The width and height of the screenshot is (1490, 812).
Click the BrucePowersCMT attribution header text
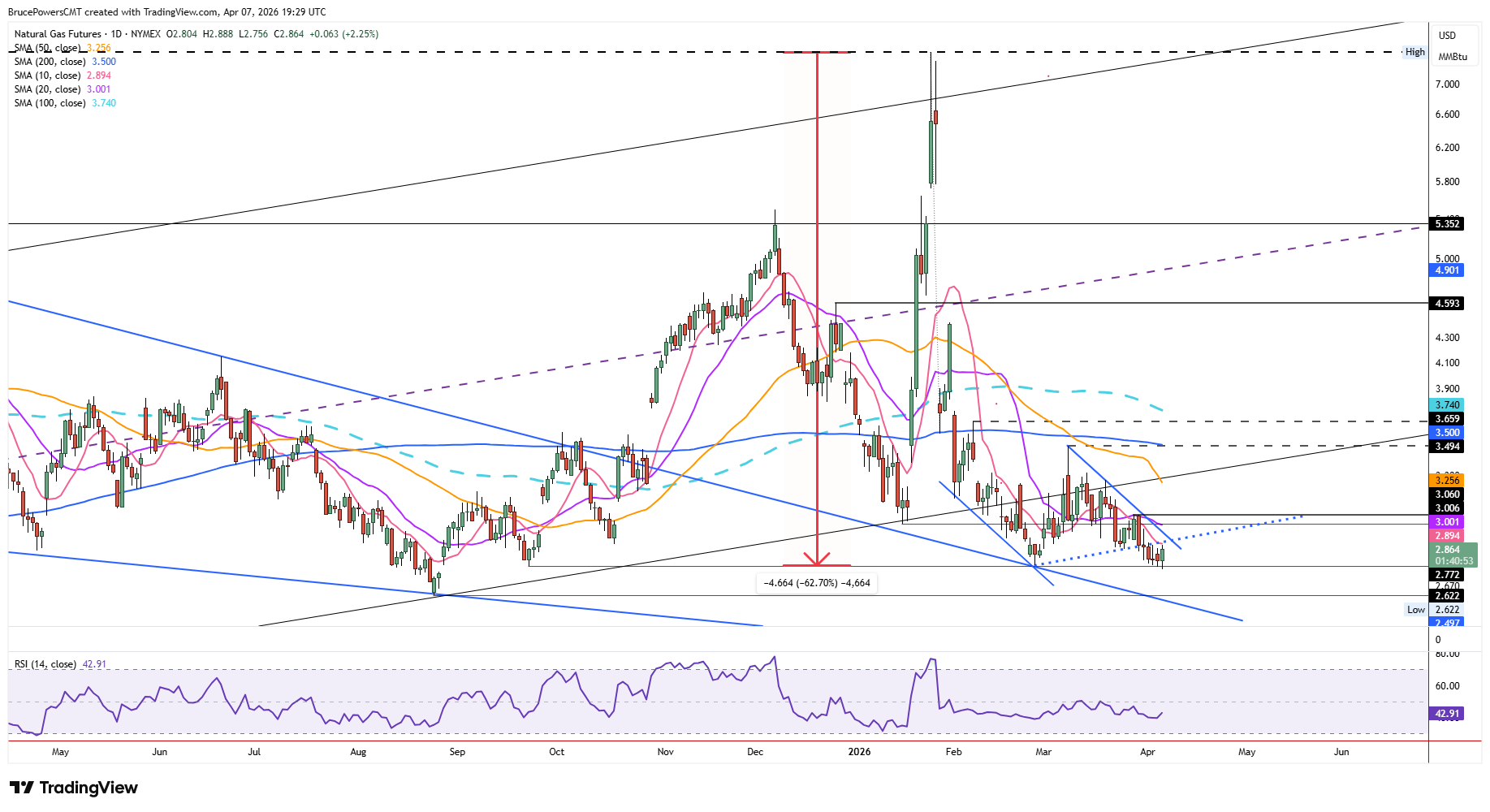point(167,12)
